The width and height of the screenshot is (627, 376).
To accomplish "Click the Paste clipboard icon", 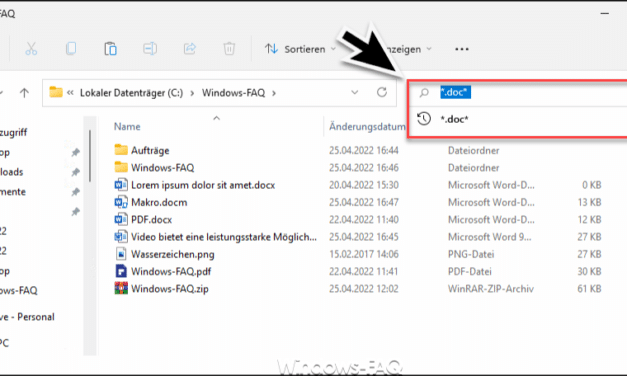I will [110, 49].
